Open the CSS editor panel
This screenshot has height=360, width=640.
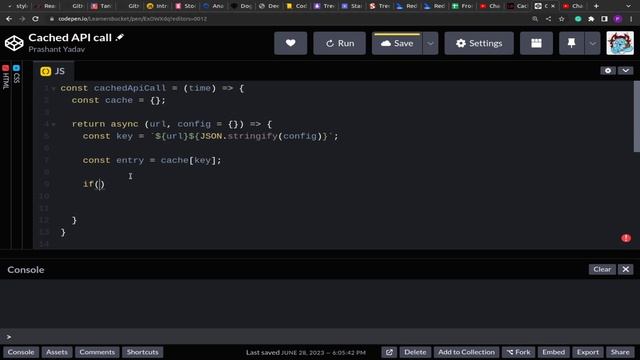[16, 74]
